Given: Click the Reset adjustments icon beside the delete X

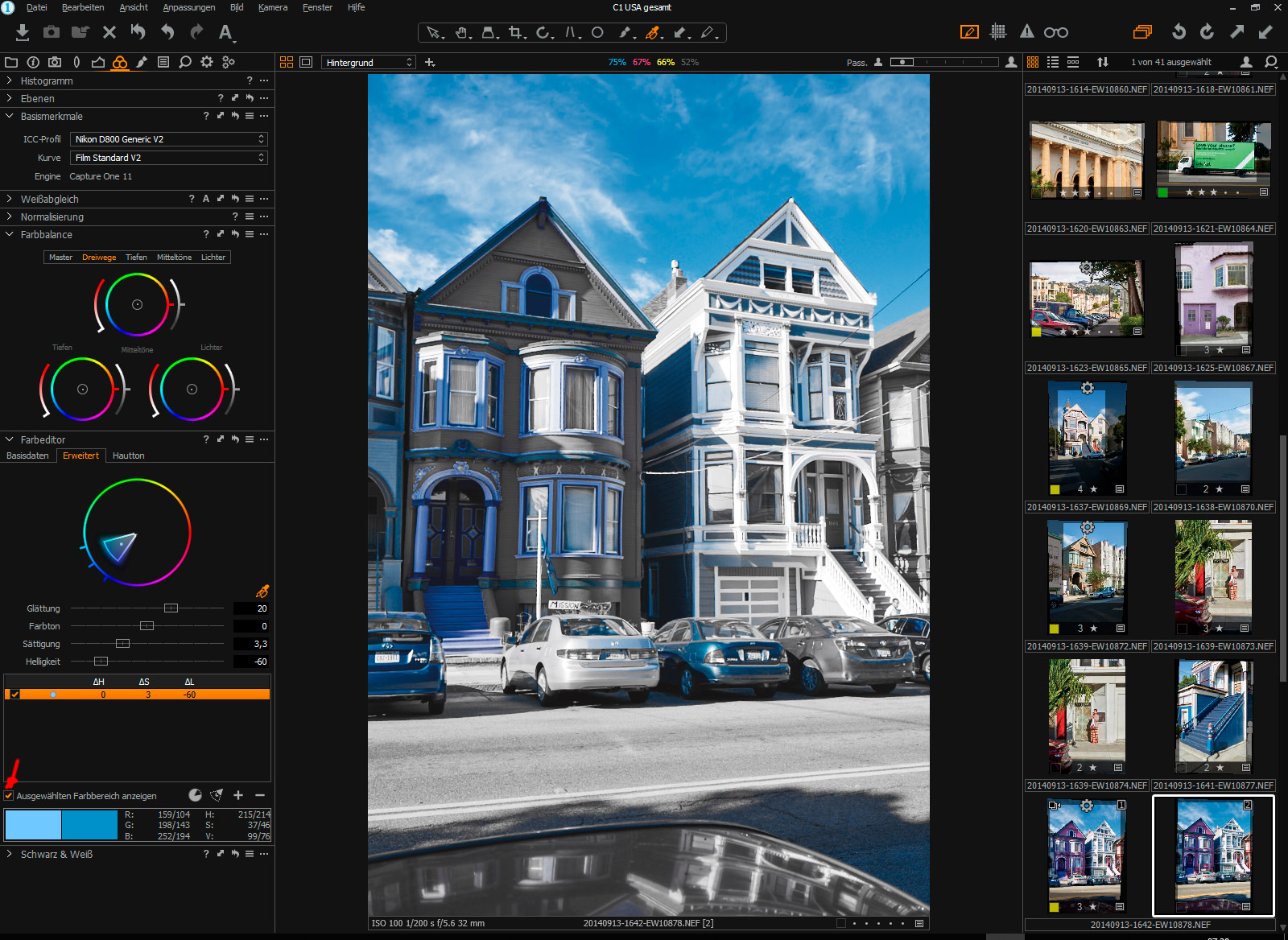Looking at the screenshot, I should tap(138, 32).
